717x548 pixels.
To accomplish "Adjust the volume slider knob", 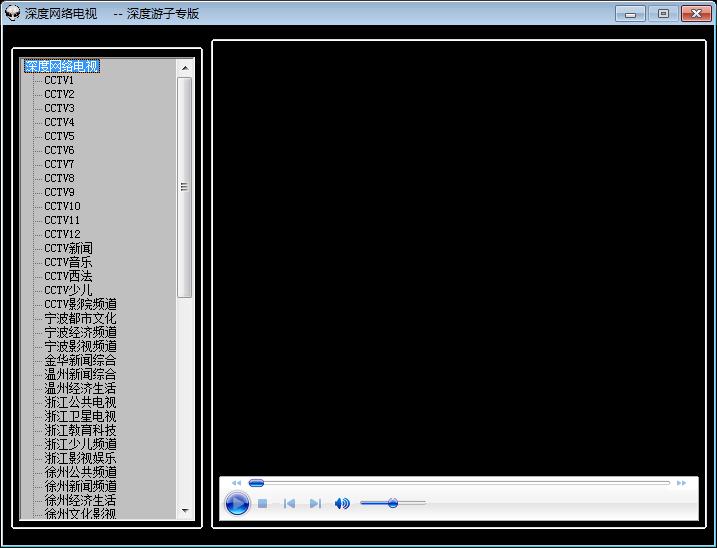I will click(393, 503).
